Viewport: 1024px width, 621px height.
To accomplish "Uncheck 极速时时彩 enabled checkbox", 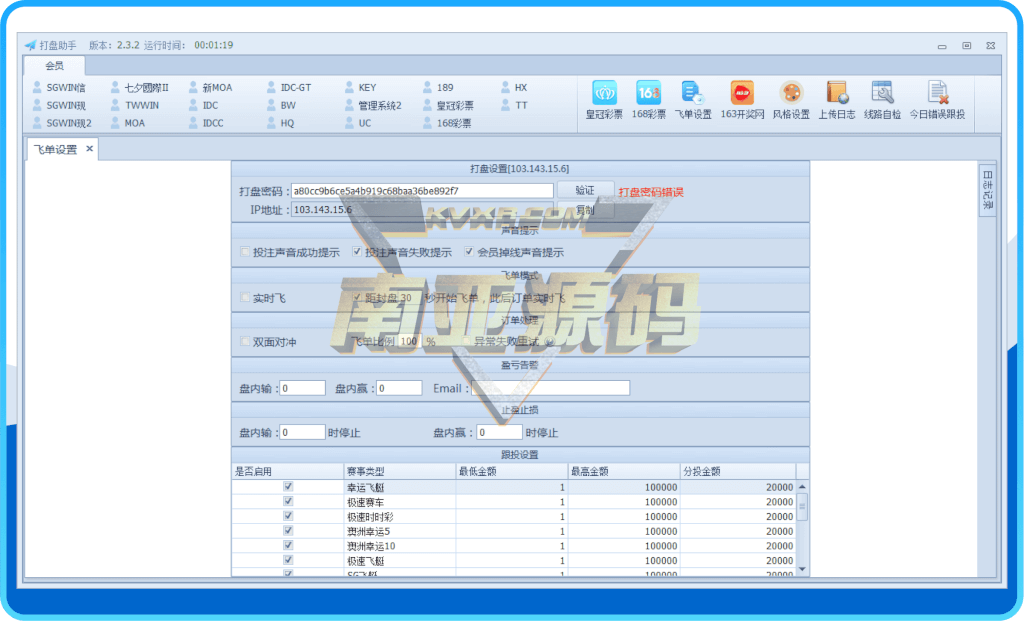I will (x=288, y=516).
